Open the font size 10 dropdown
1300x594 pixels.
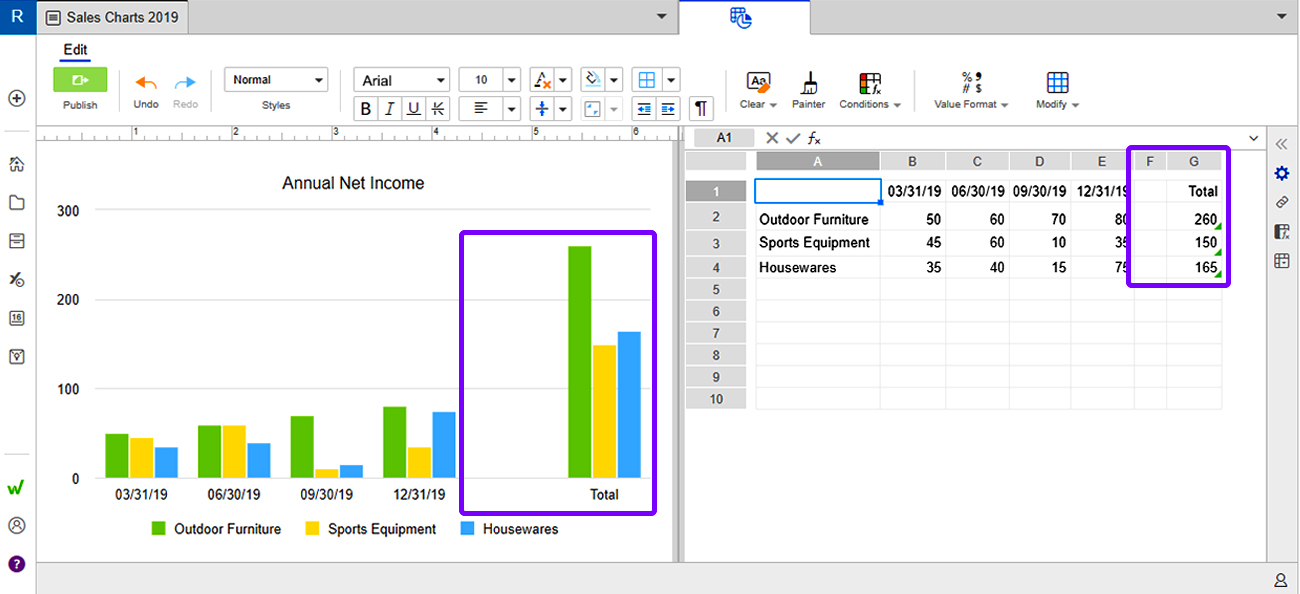click(x=490, y=80)
